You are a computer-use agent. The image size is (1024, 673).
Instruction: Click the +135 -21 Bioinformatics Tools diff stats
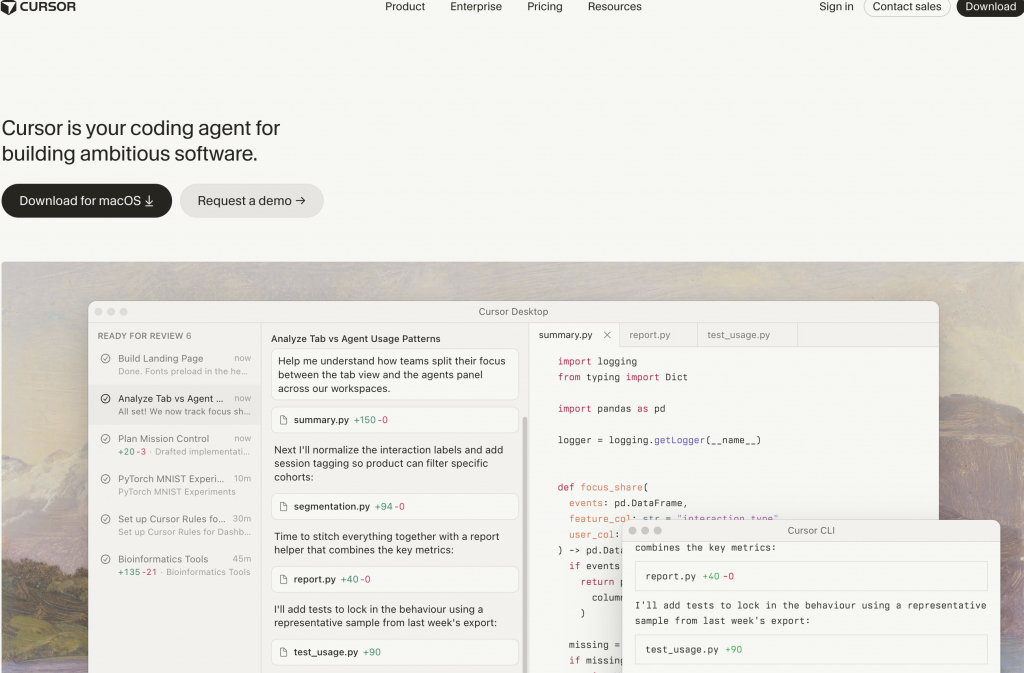(137, 572)
